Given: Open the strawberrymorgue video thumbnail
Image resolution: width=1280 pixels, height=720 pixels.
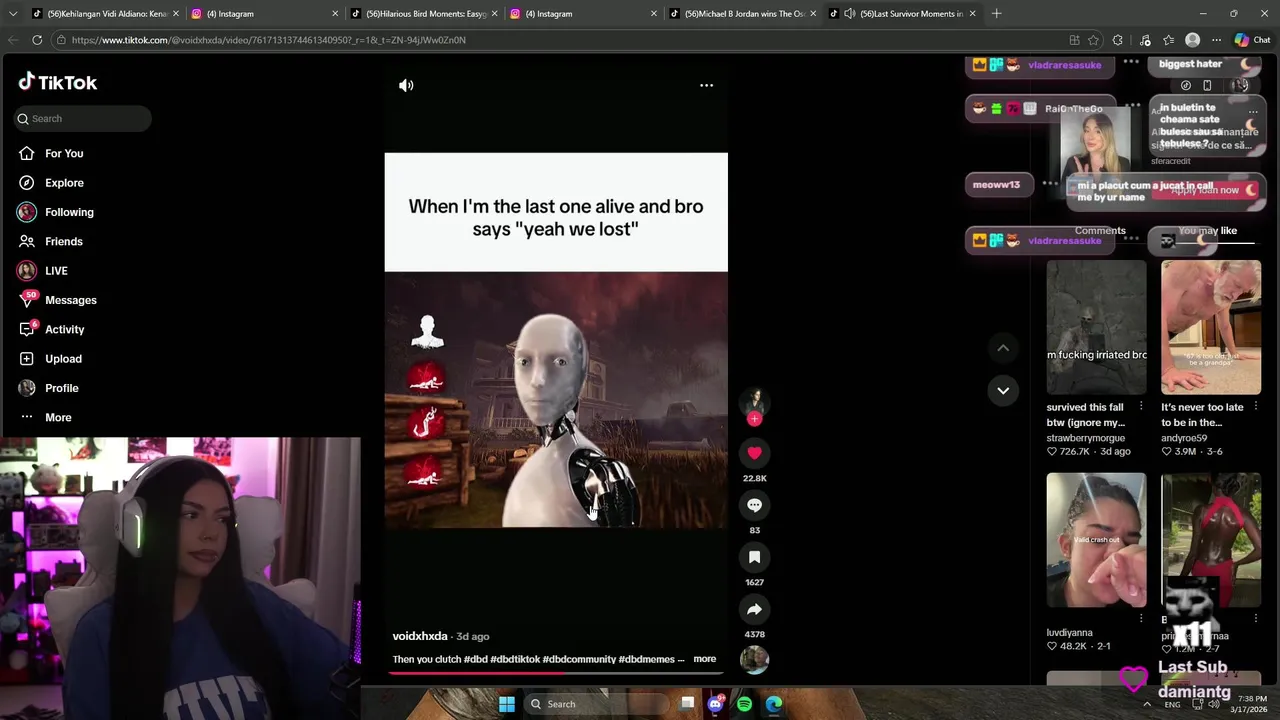Looking at the screenshot, I should (1096, 328).
